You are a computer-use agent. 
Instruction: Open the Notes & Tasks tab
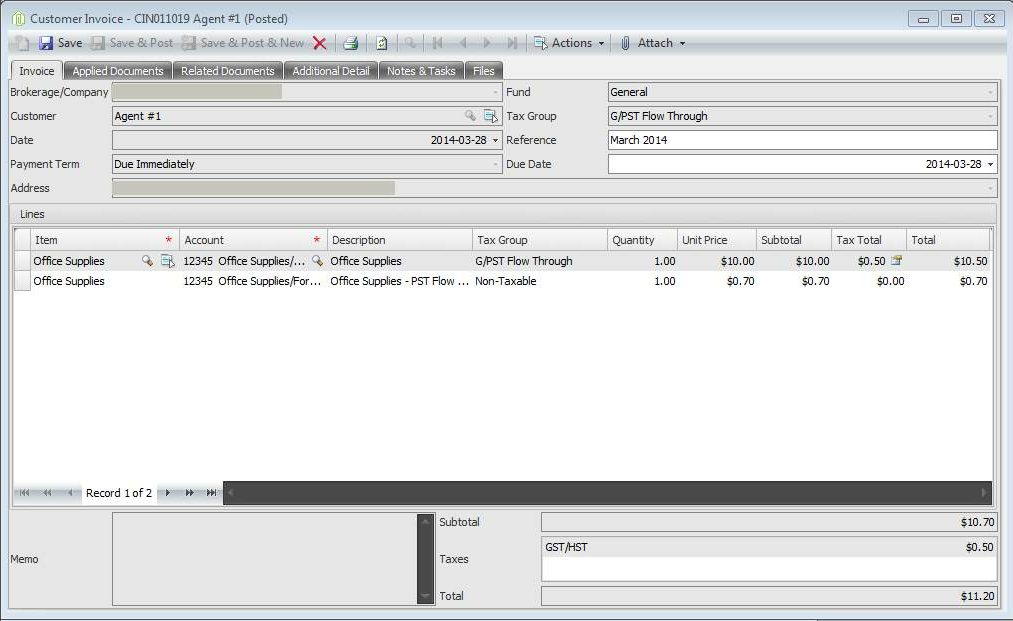(420, 70)
